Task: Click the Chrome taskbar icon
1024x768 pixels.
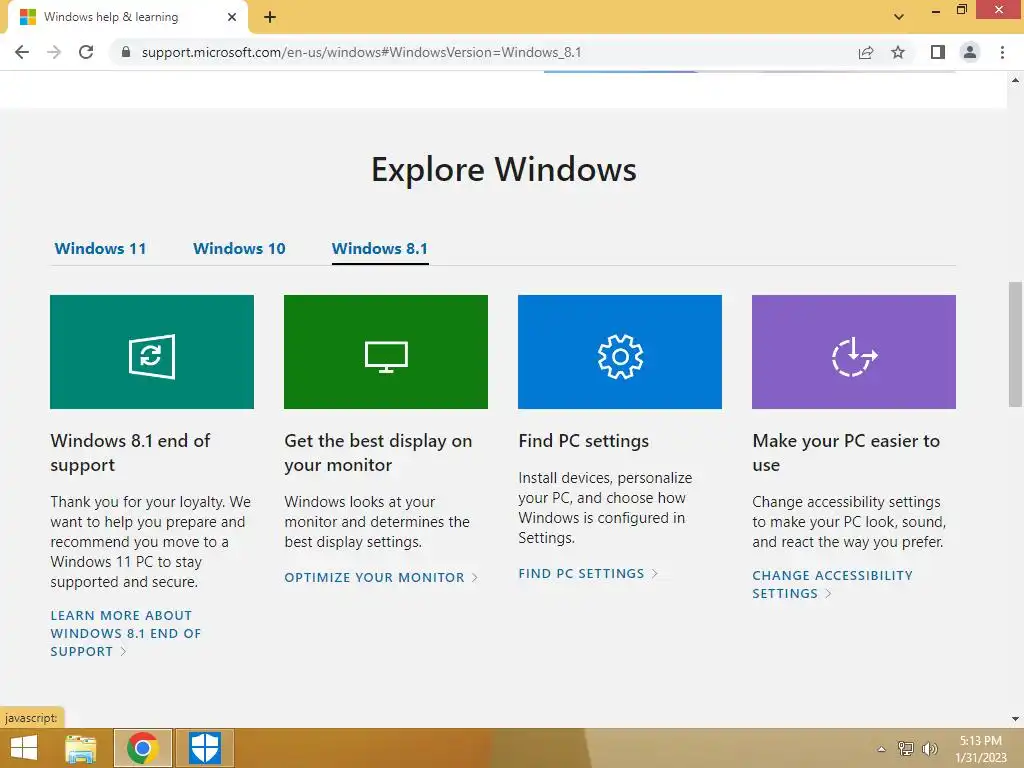Action: pyautogui.click(x=143, y=748)
